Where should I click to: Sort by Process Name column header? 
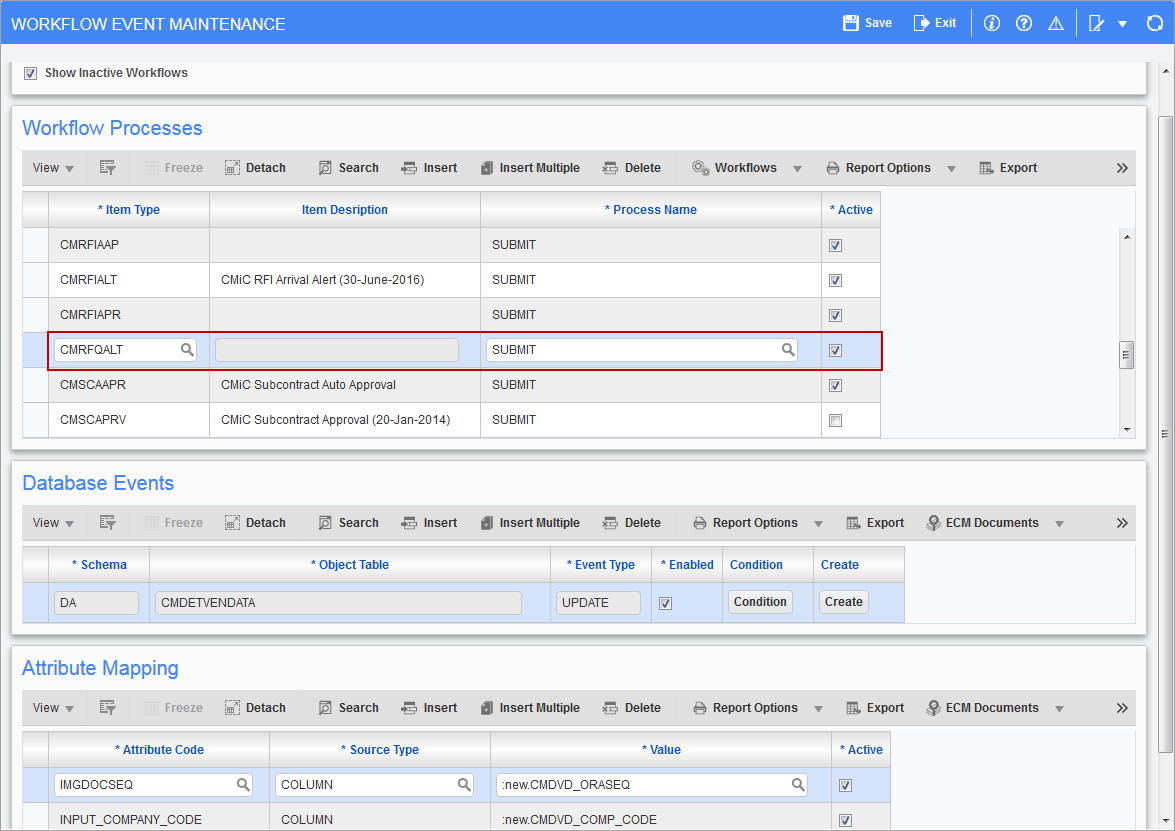[x=650, y=210]
